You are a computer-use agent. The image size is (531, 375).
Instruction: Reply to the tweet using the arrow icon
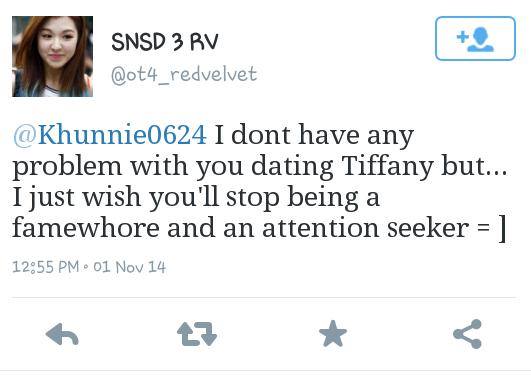62,334
